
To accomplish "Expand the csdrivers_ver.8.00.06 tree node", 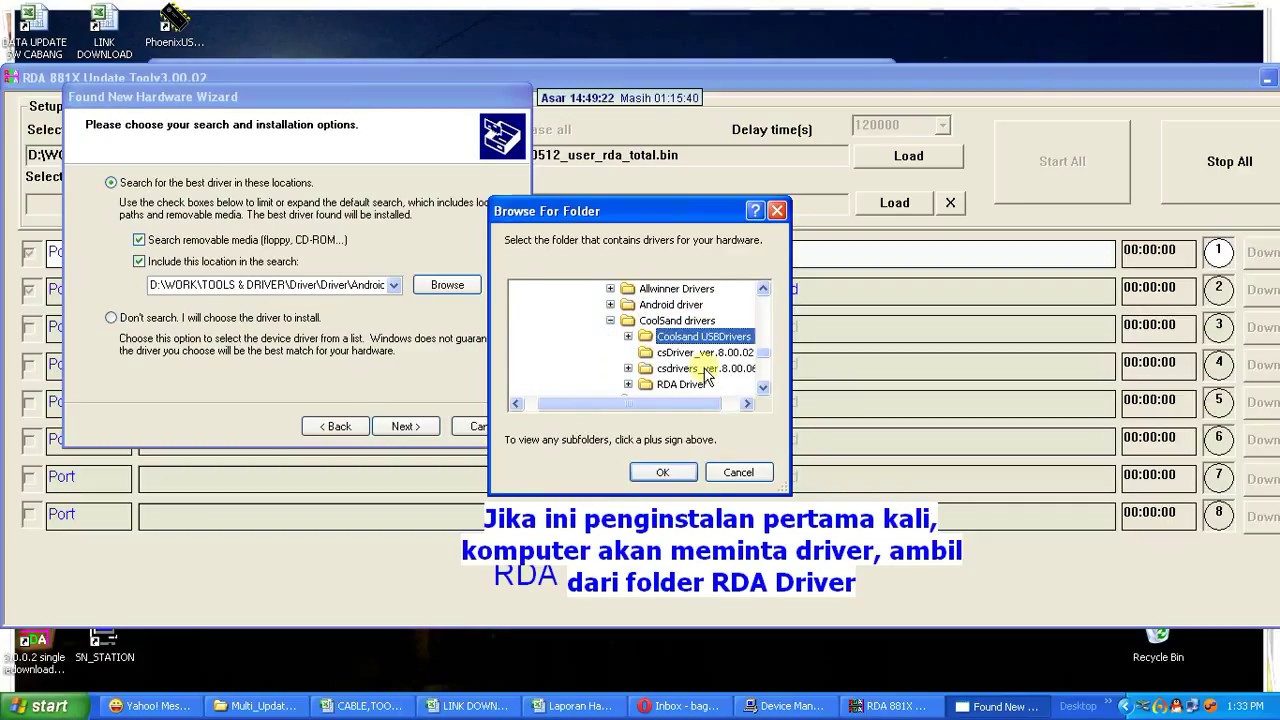I will point(628,369).
